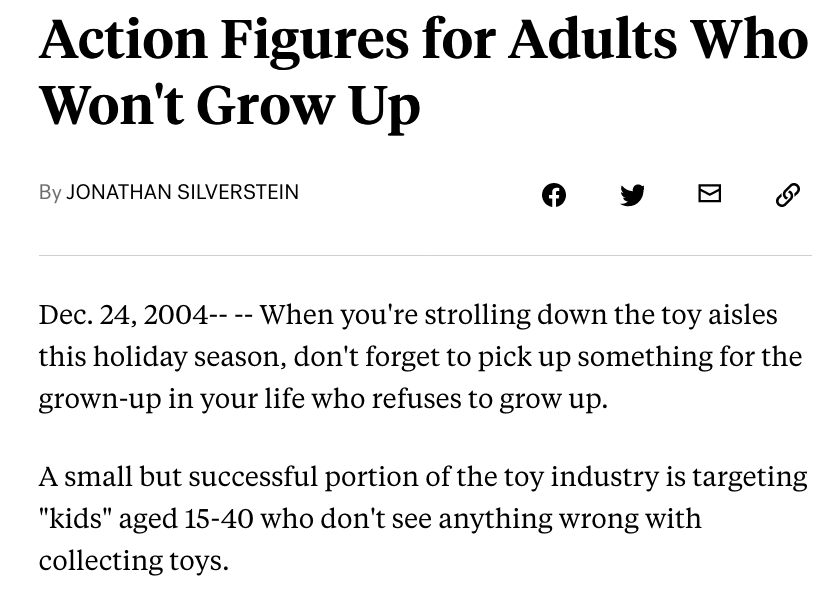Click the "By" byline label
Screen dimensions: 838x614
coord(50,192)
